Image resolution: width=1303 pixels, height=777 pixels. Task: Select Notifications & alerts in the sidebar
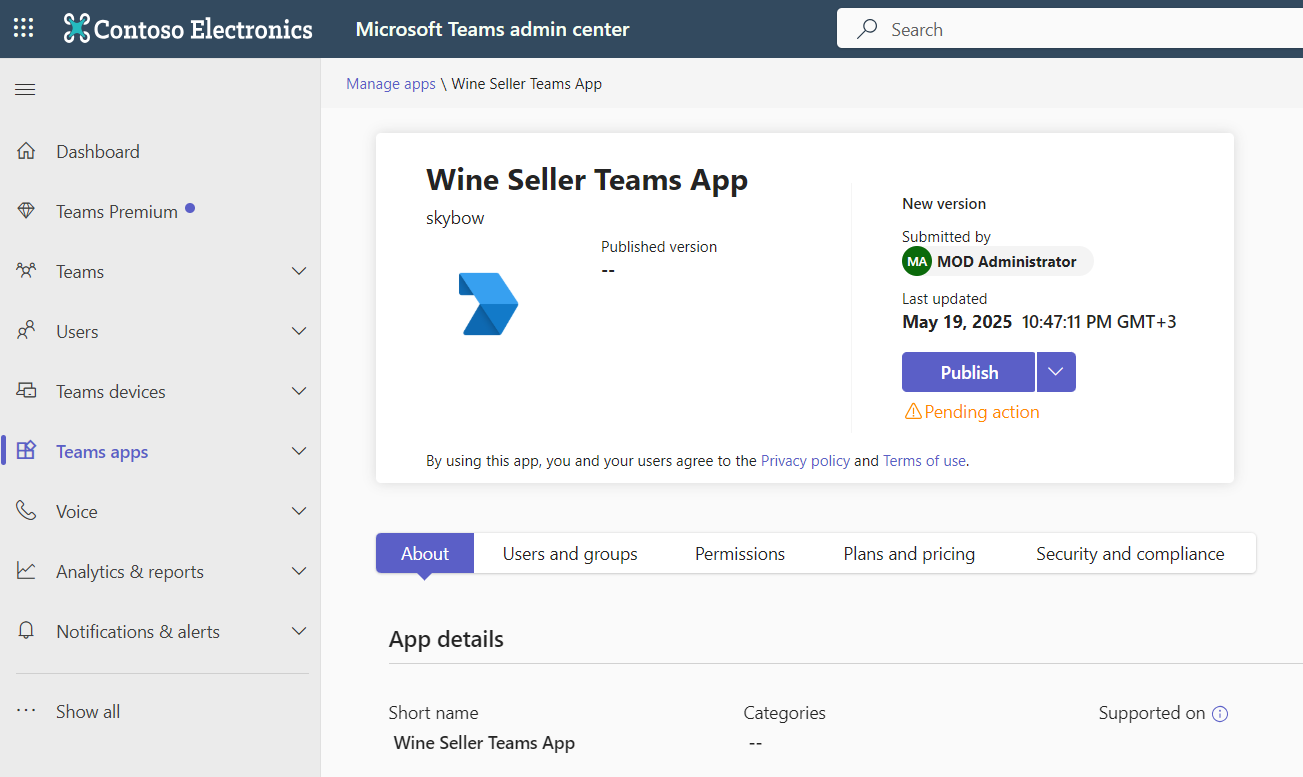tap(138, 632)
